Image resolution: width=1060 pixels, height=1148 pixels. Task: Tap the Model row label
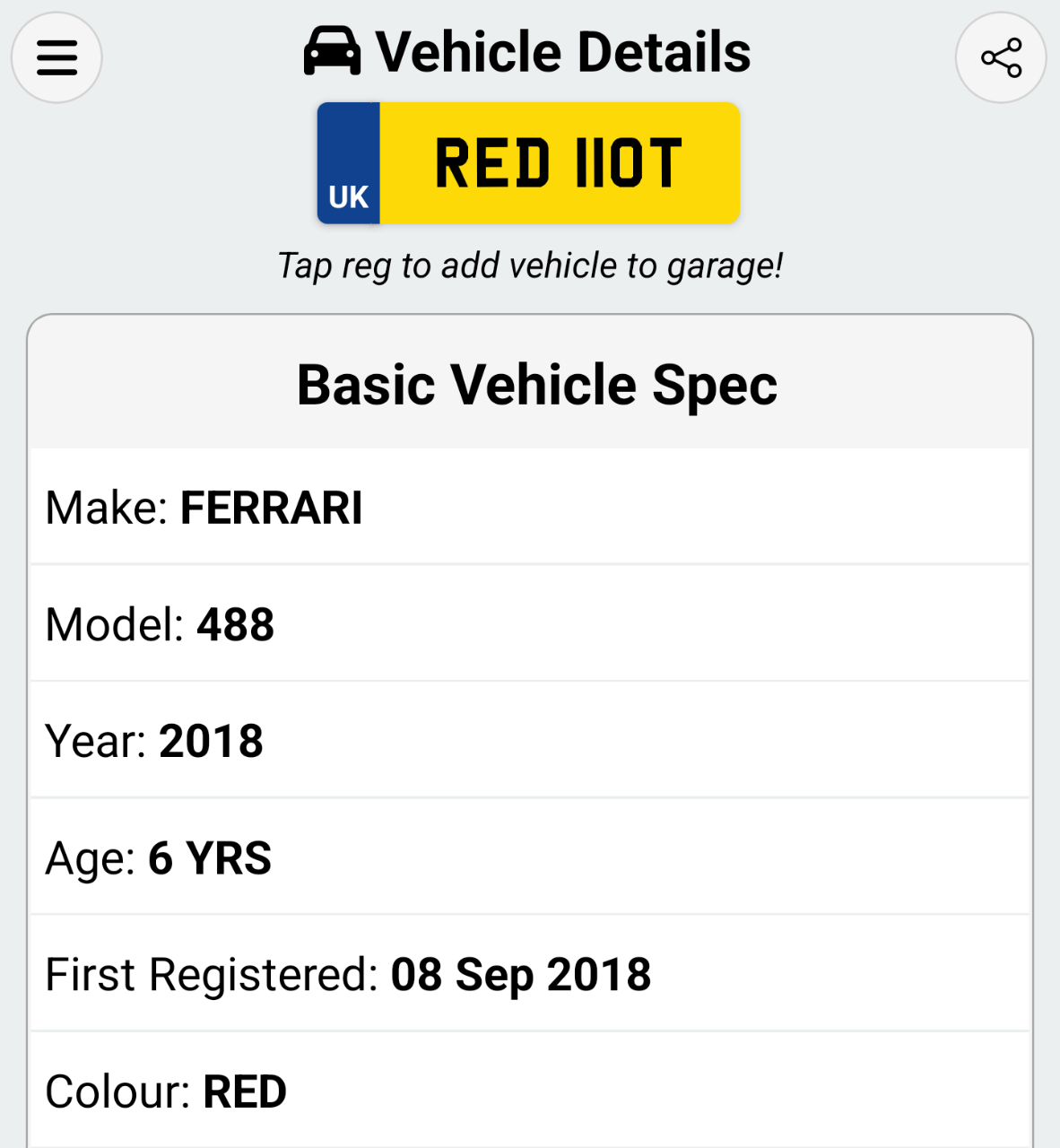[115, 624]
